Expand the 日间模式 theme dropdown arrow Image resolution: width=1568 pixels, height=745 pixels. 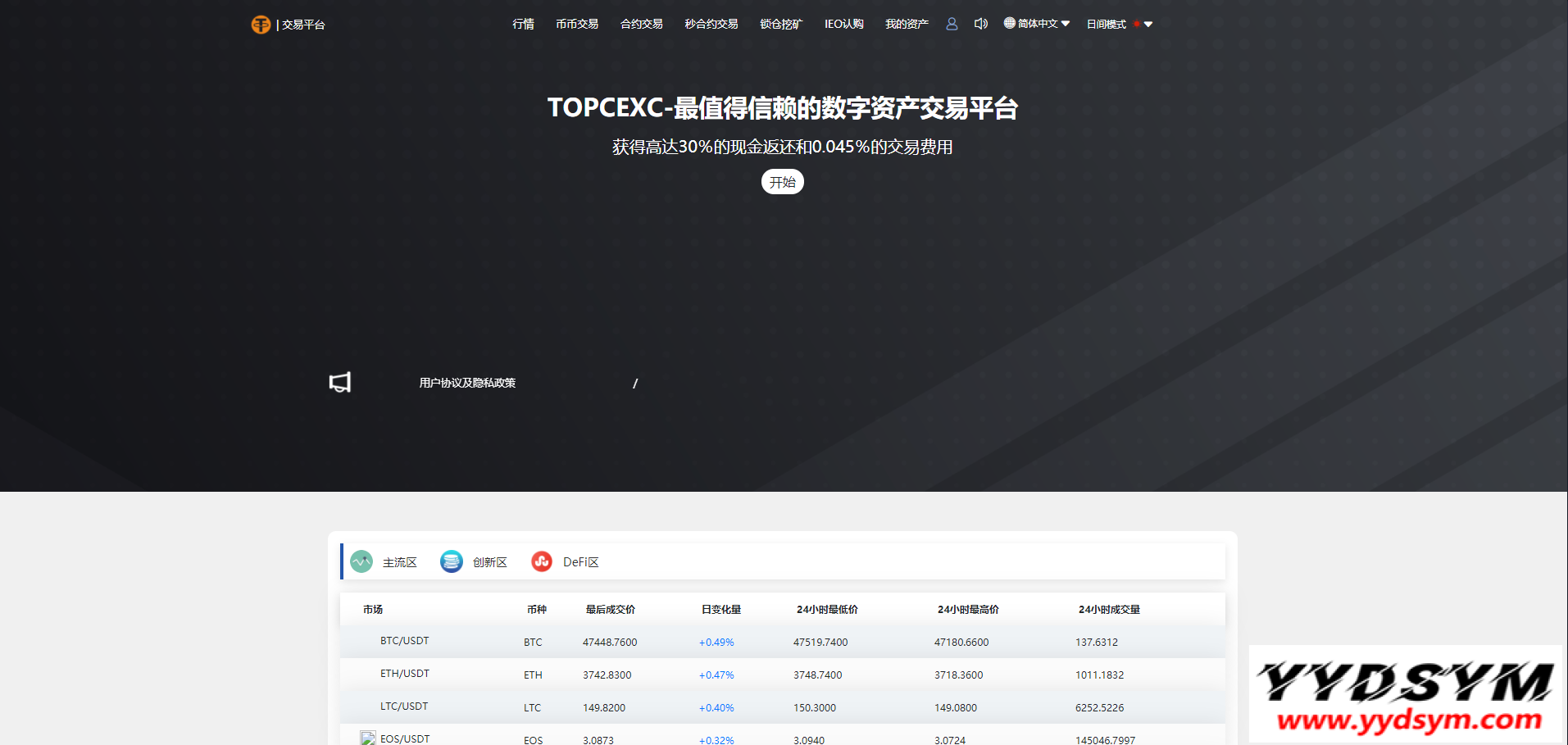1148,25
